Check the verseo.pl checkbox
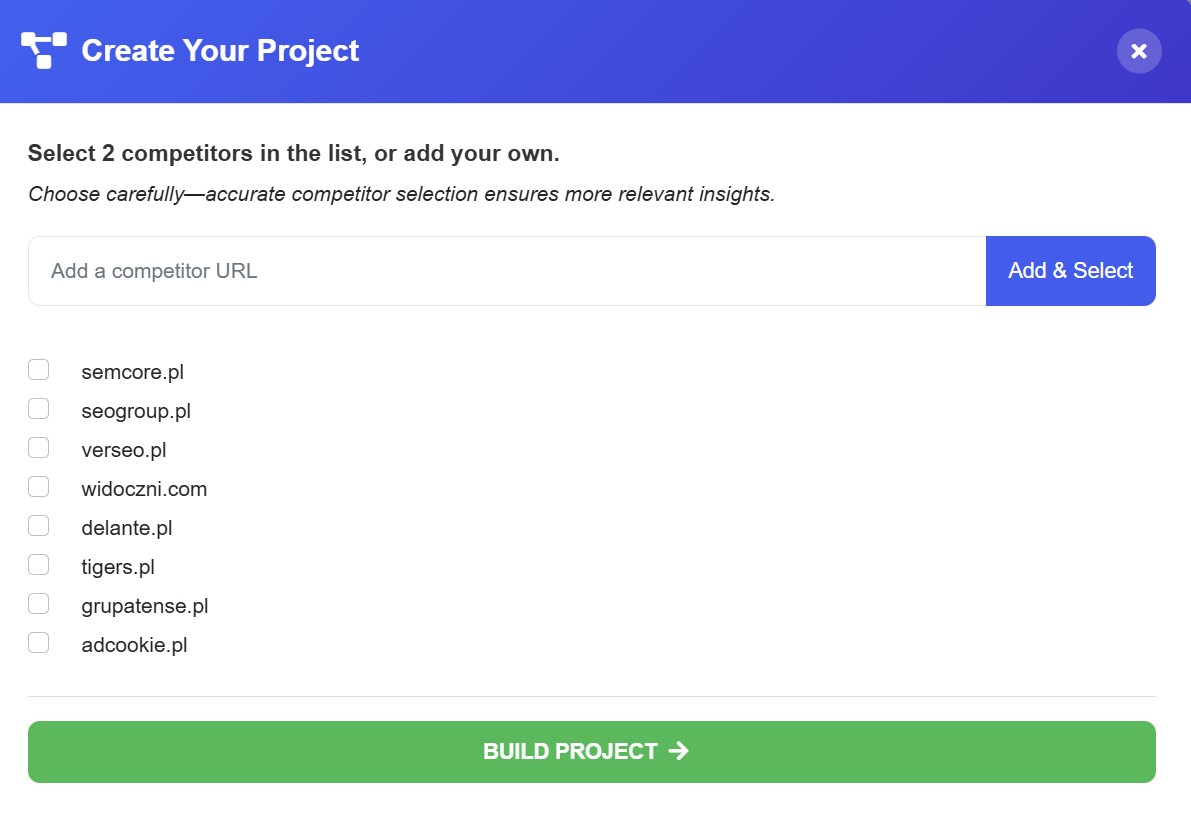 tap(39, 448)
